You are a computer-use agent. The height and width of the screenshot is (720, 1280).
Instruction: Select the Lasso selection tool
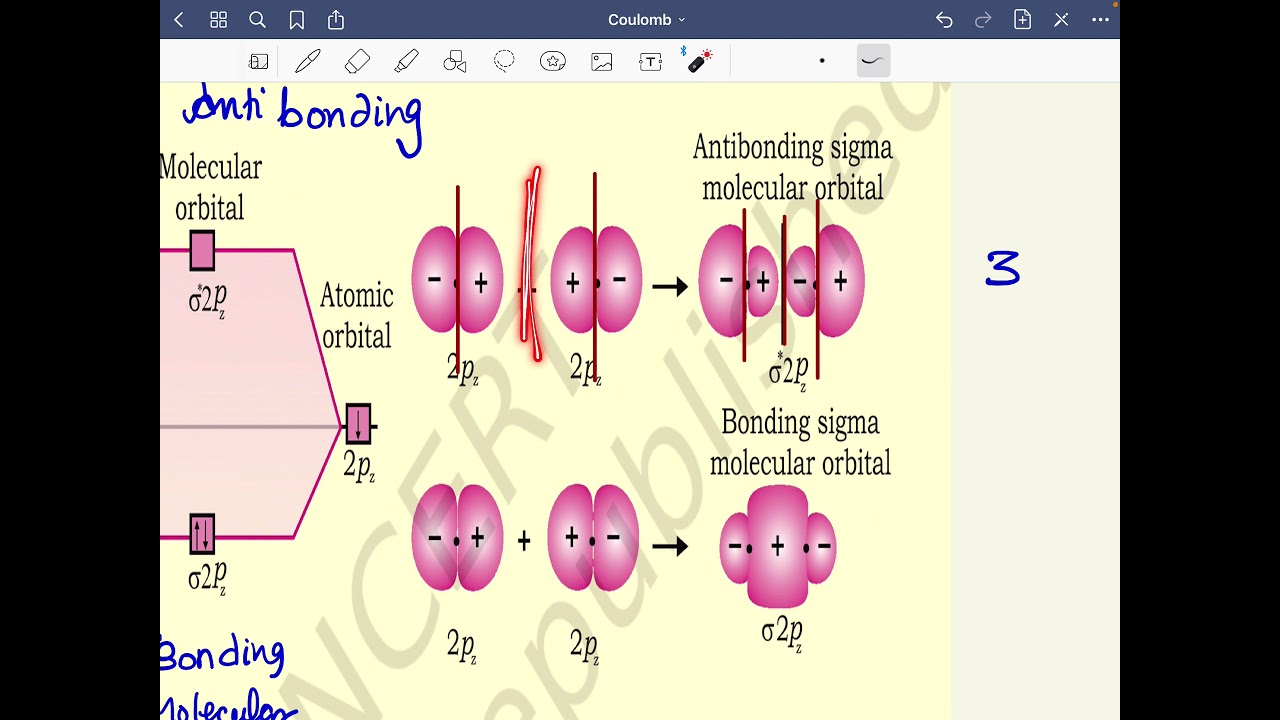click(504, 62)
